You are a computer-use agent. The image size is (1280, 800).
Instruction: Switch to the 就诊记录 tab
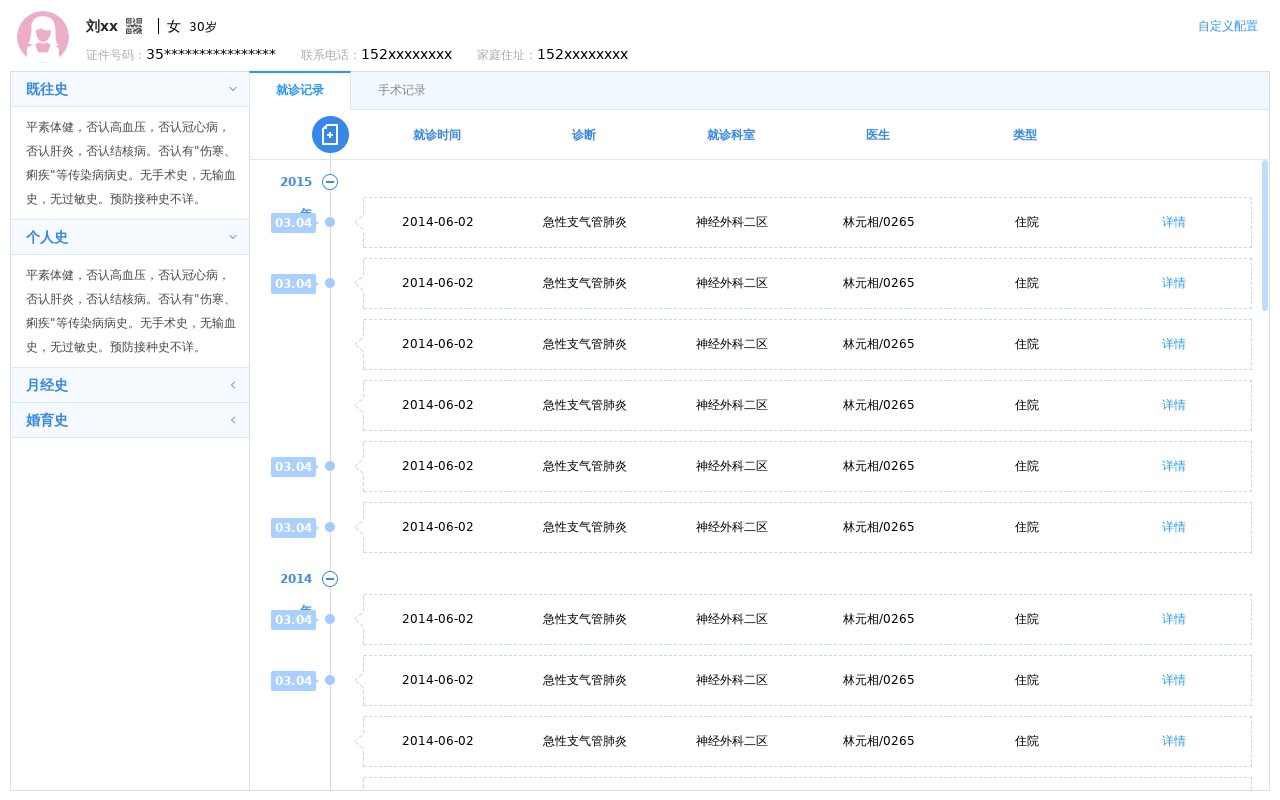[x=300, y=90]
